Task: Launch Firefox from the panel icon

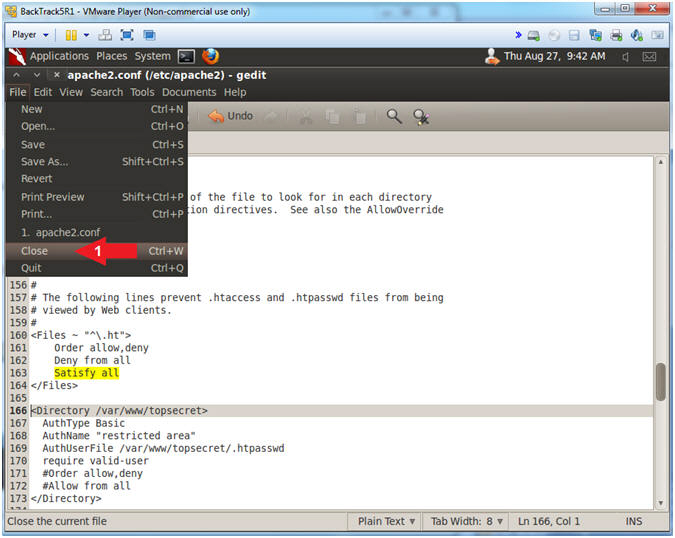Action: point(211,56)
